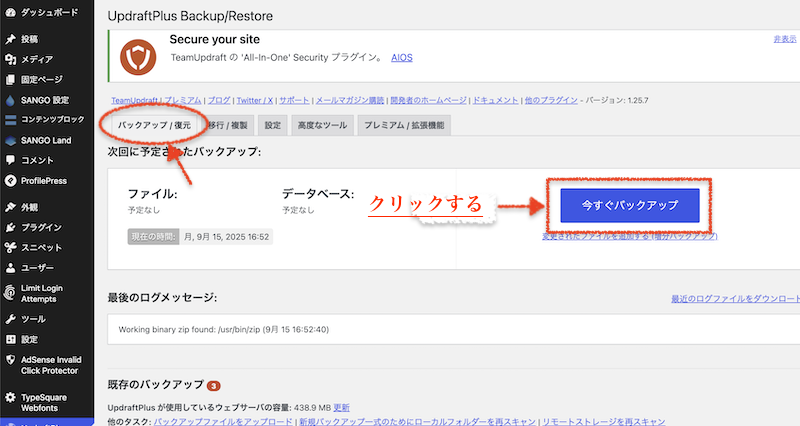Open the 他のプラグイン link
The height and width of the screenshot is (426, 800).
pos(551,101)
